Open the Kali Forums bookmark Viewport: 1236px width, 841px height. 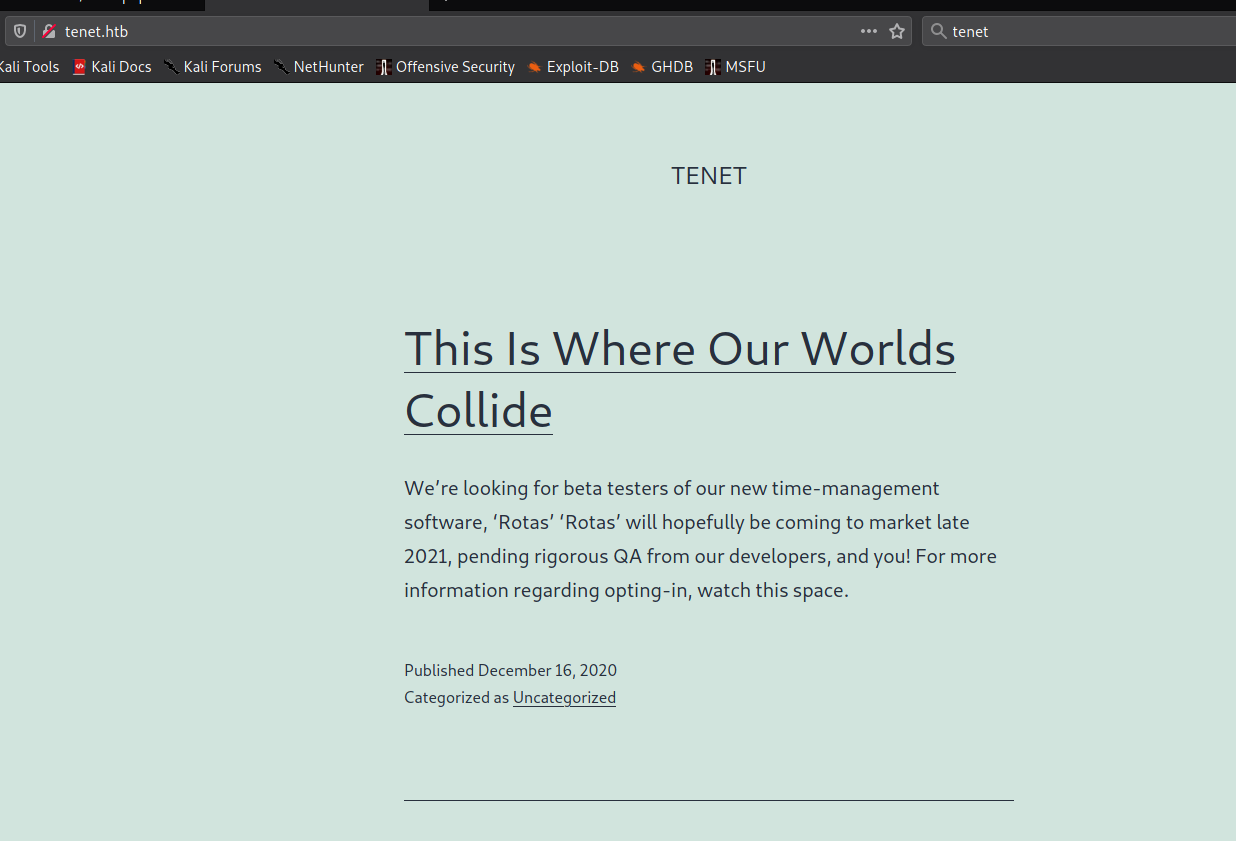[221, 66]
